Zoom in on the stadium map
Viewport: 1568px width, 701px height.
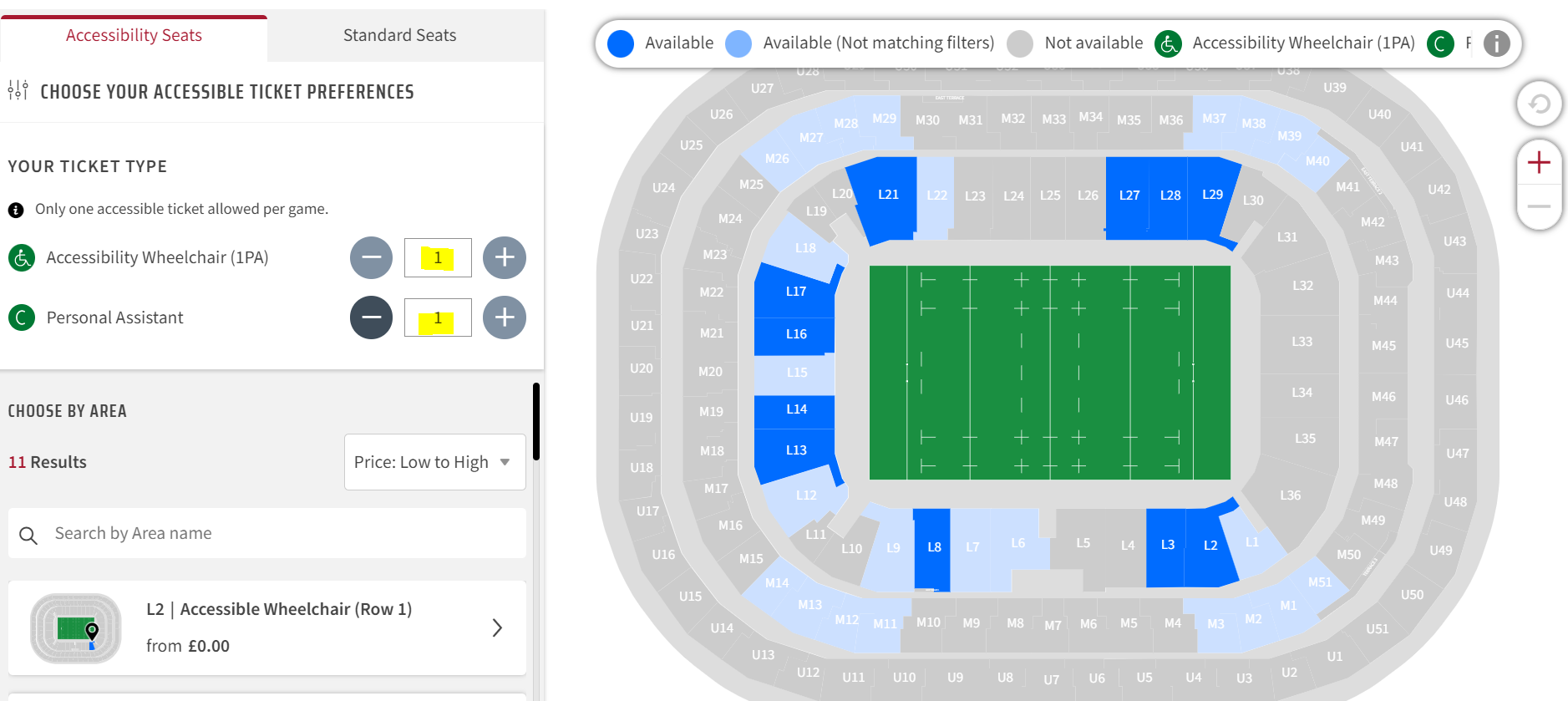click(1539, 162)
